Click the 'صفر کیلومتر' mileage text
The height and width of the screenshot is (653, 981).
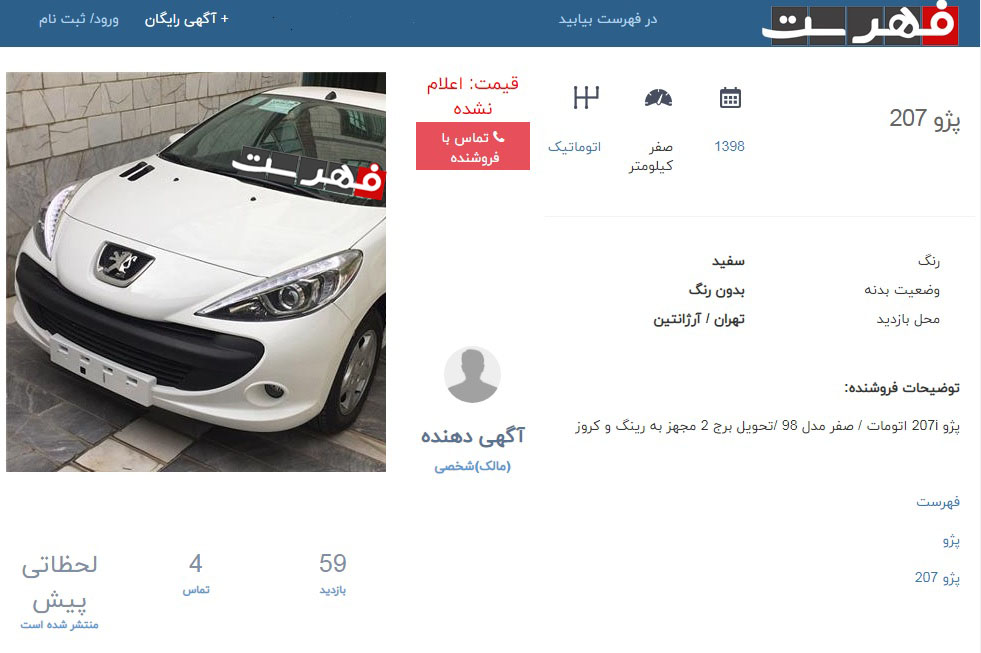point(651,156)
